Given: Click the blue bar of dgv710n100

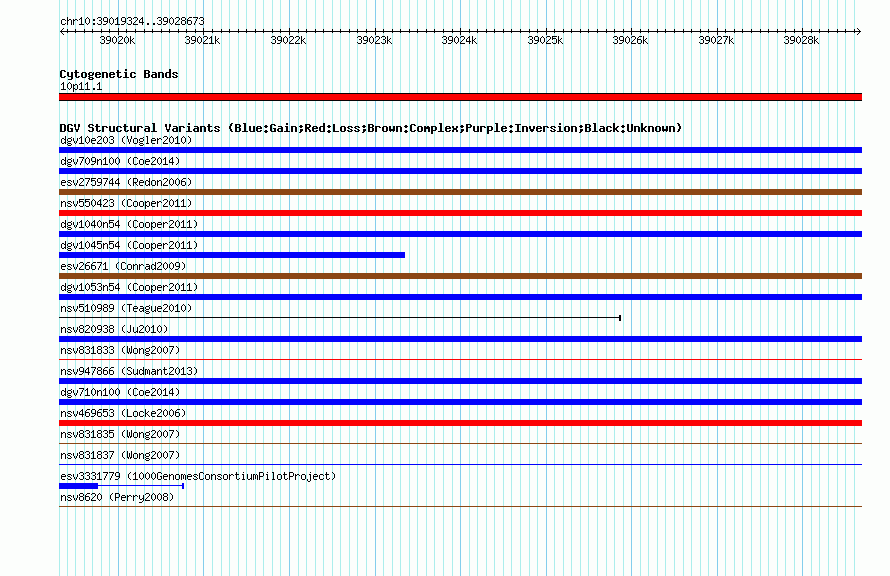Looking at the screenshot, I should [x=460, y=402].
